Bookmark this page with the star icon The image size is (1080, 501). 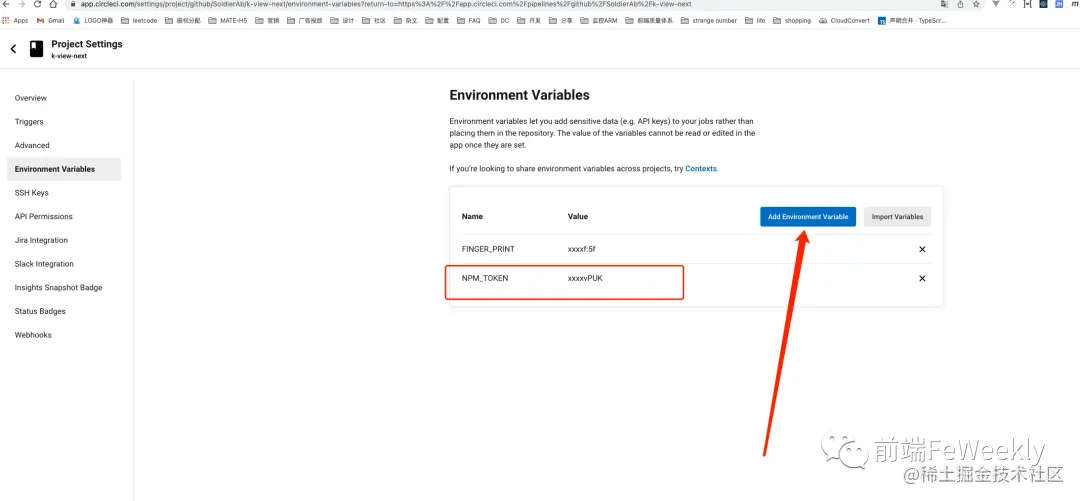(x=976, y=4)
